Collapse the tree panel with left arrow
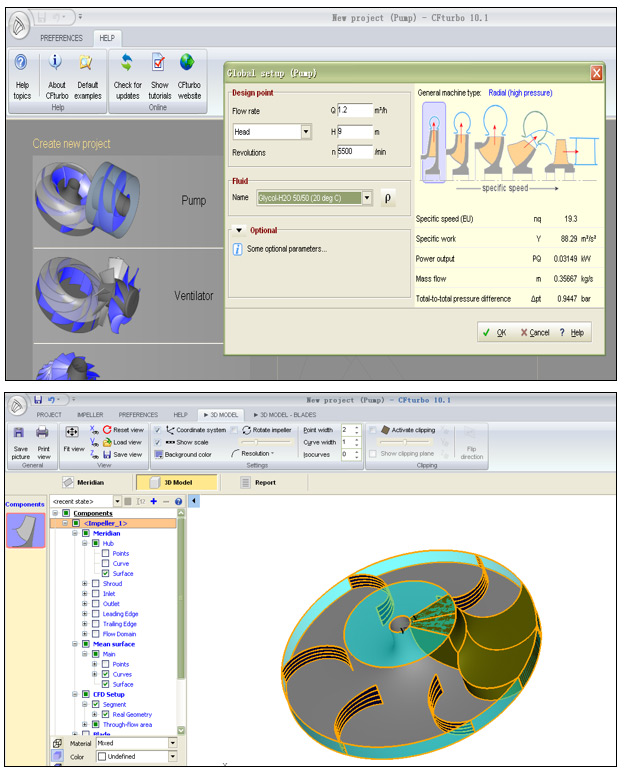 pos(194,501)
